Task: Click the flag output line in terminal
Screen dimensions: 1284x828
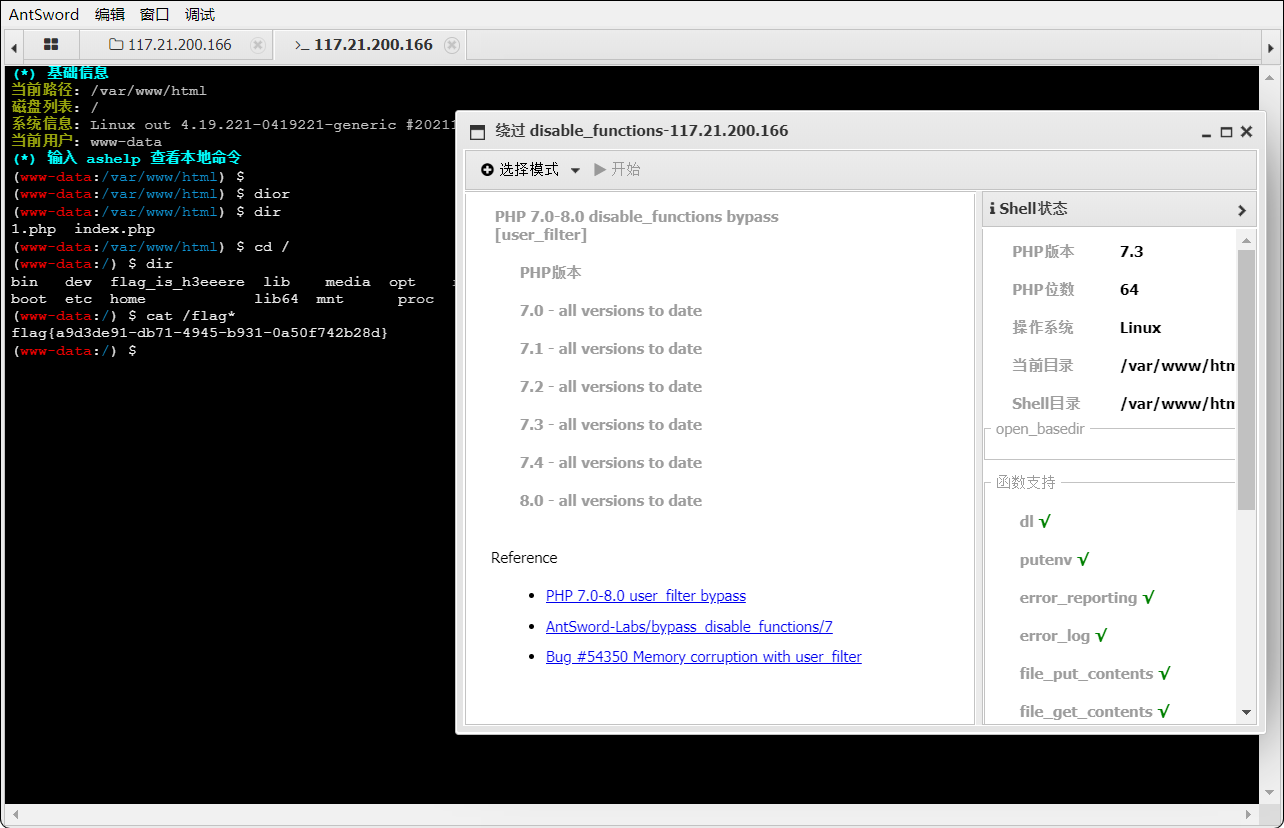Action: click(199, 333)
